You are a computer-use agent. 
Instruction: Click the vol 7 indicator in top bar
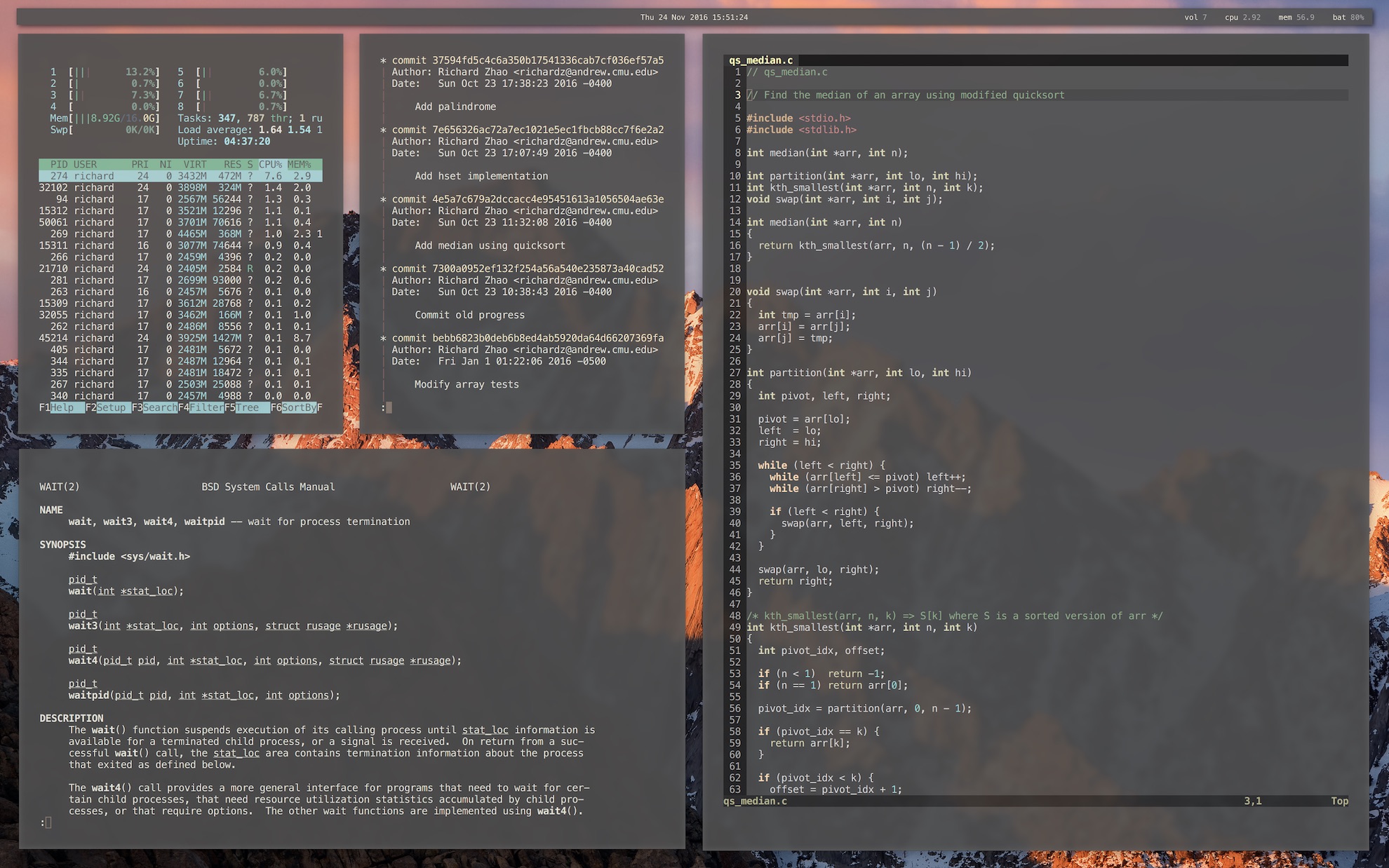tap(1196, 17)
